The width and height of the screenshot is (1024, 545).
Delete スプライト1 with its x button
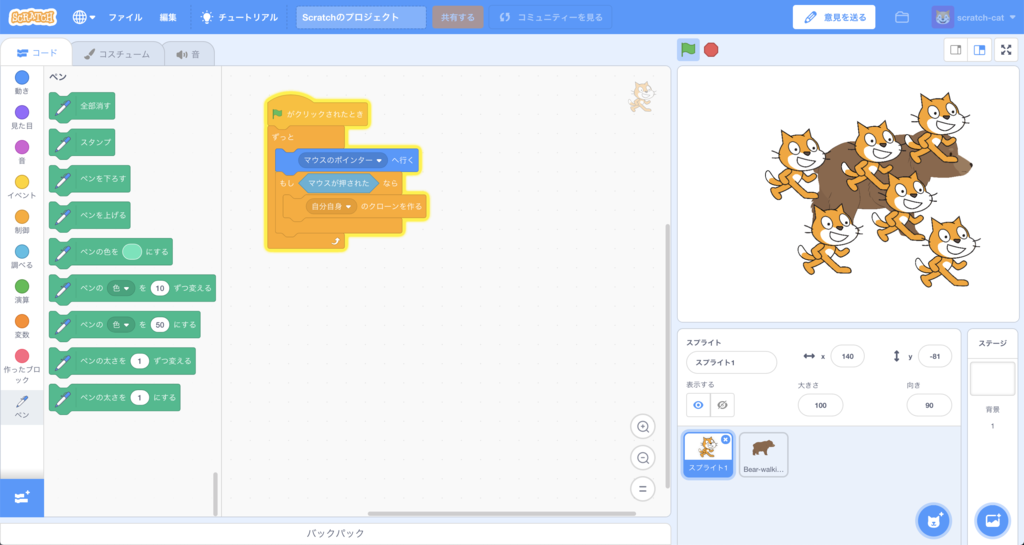click(726, 440)
